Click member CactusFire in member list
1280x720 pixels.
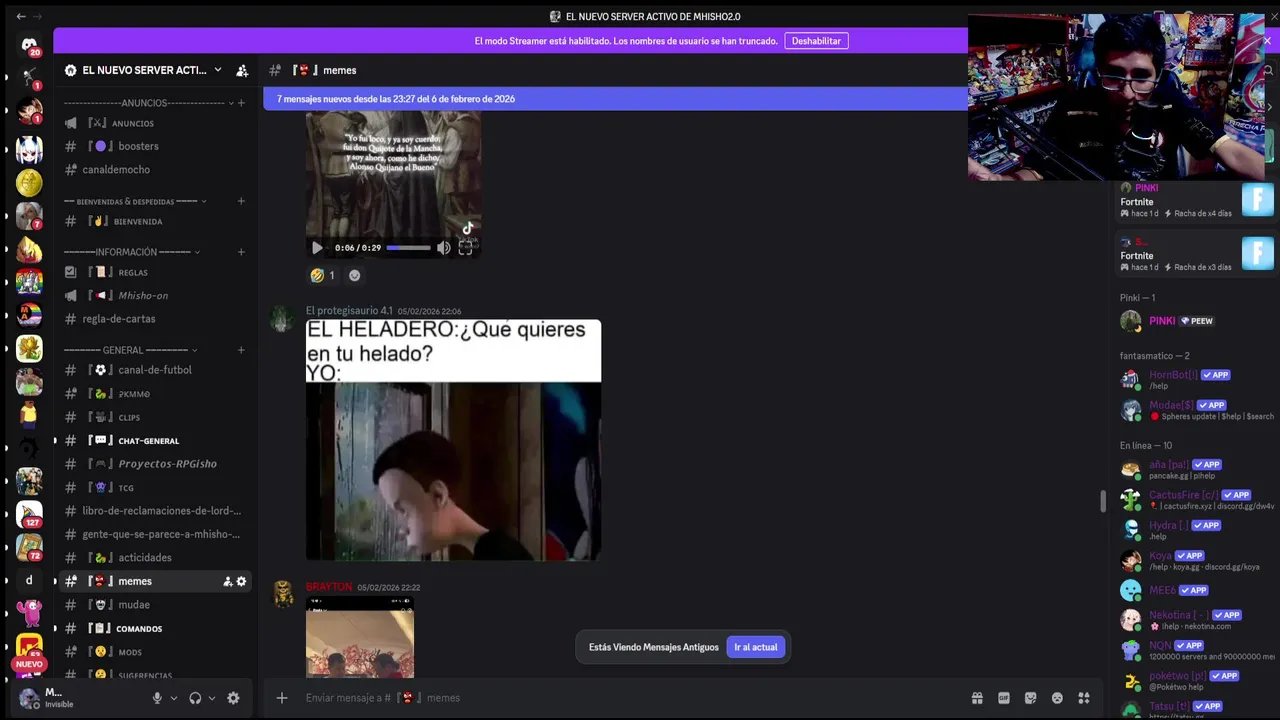tap(1195, 500)
